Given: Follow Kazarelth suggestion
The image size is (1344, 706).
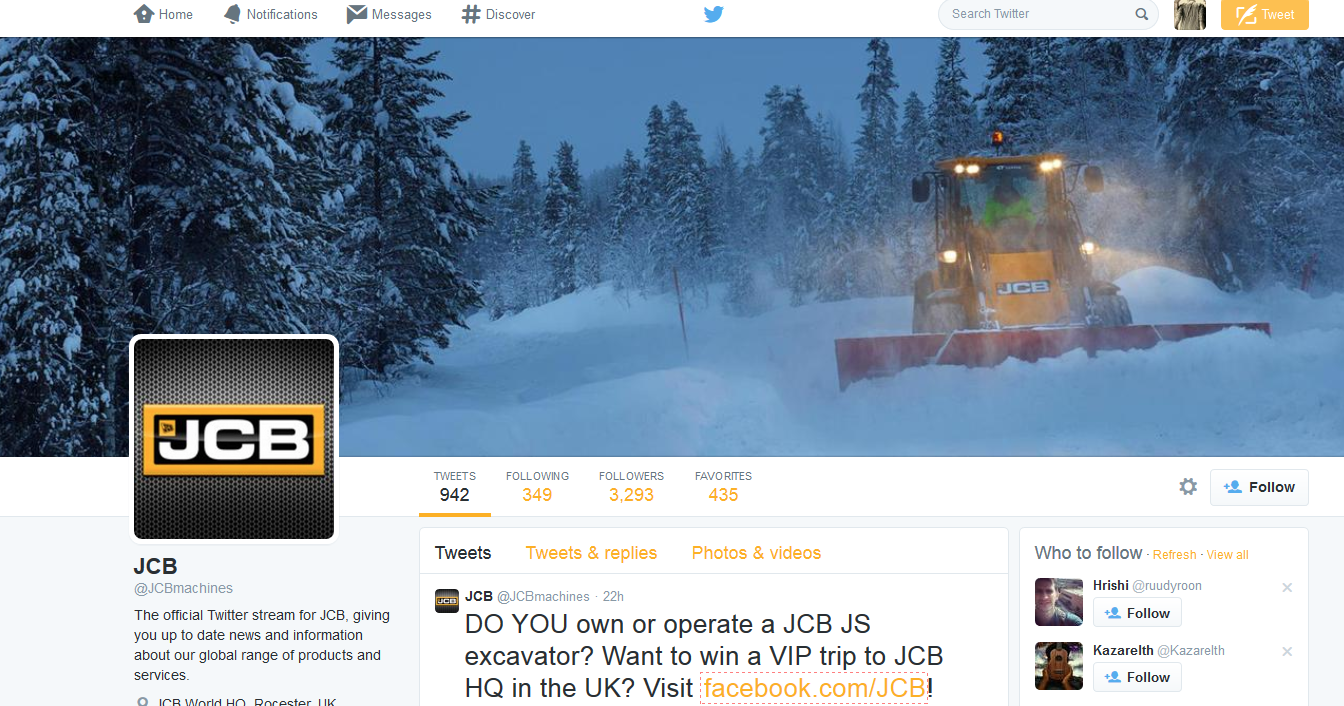Looking at the screenshot, I should (1137, 677).
